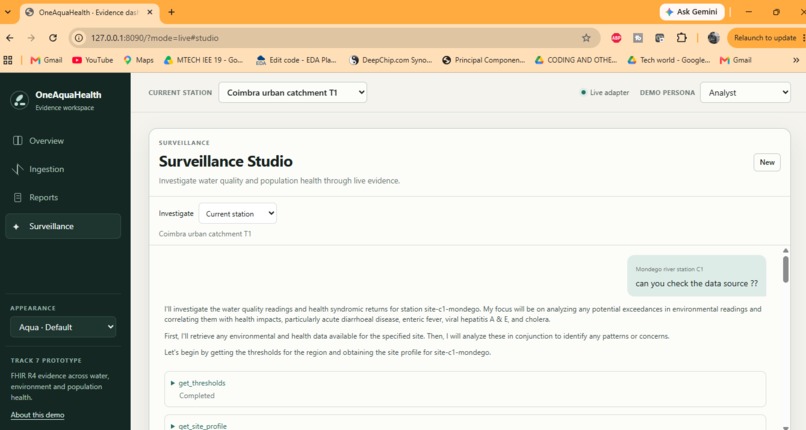Click the browser back arrow
Viewport: 806px width, 430px height.
coord(10,38)
